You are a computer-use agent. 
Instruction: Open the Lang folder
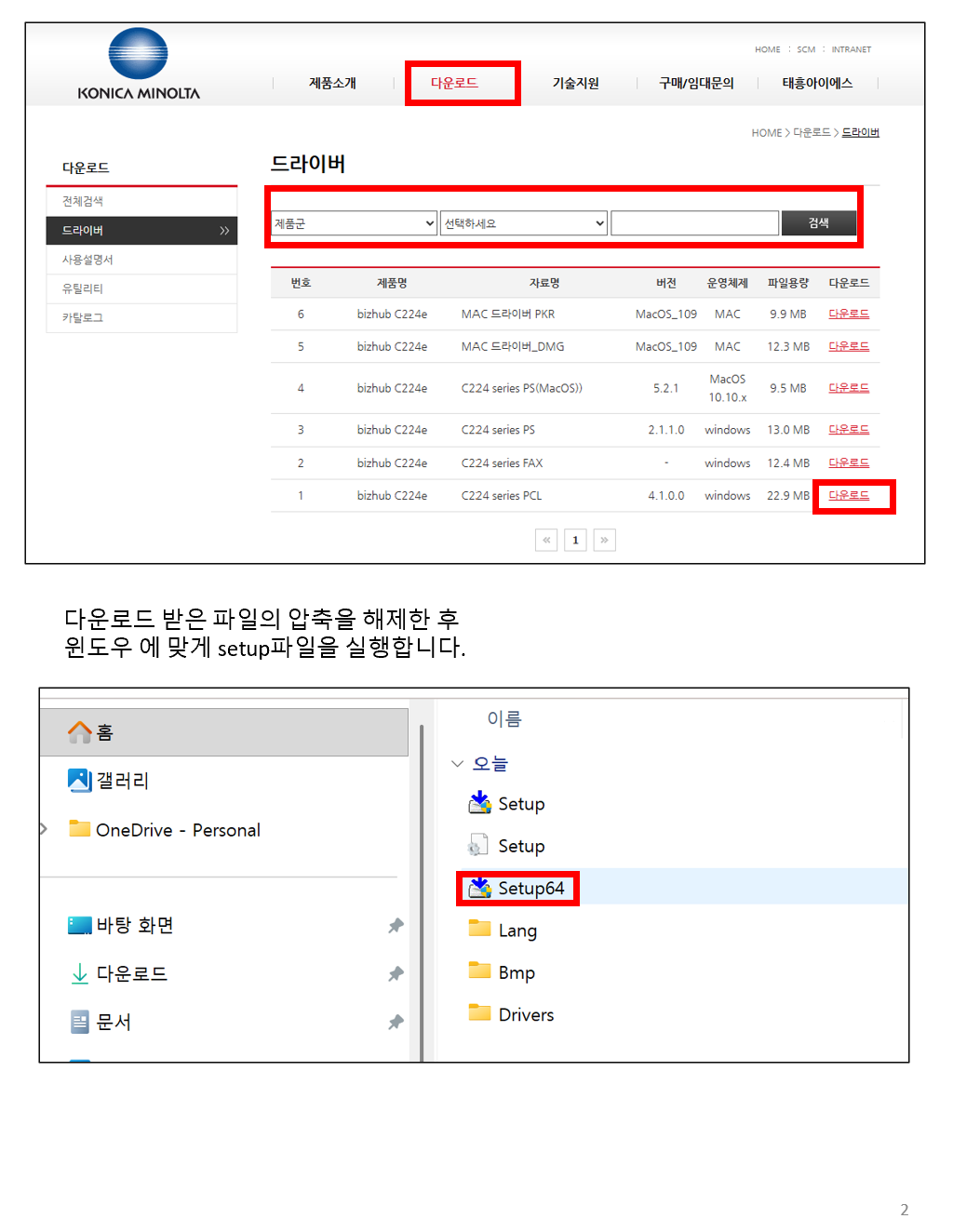[x=517, y=931]
